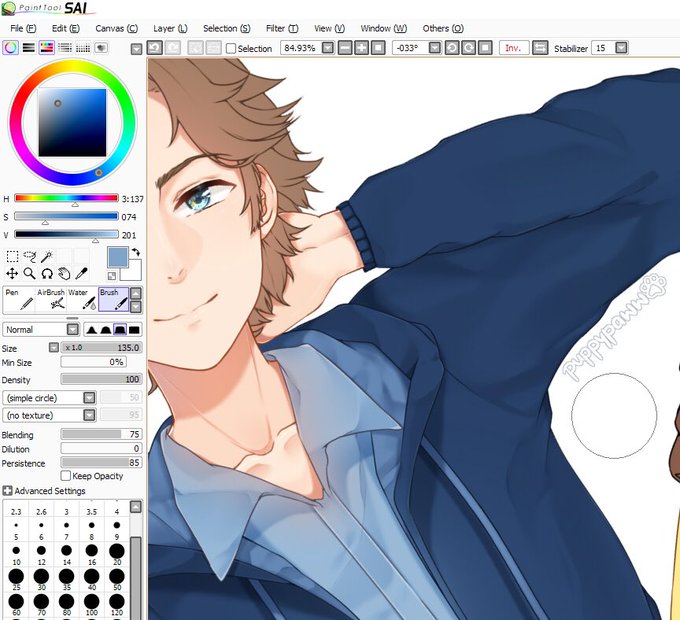Open the Others menu
Viewport: 680px width, 620px height.
443,29
